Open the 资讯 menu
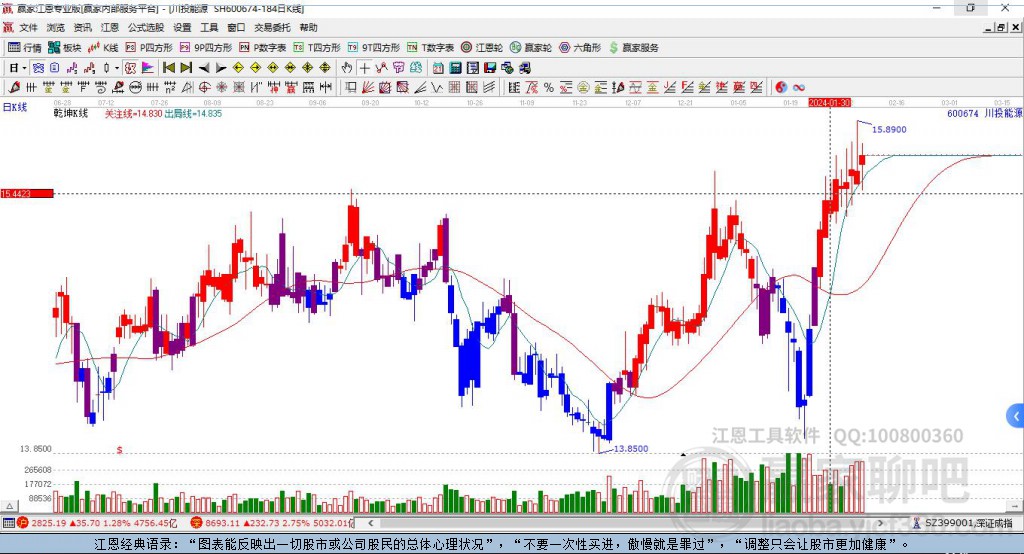This screenshot has width=1024, height=554. [x=82, y=27]
